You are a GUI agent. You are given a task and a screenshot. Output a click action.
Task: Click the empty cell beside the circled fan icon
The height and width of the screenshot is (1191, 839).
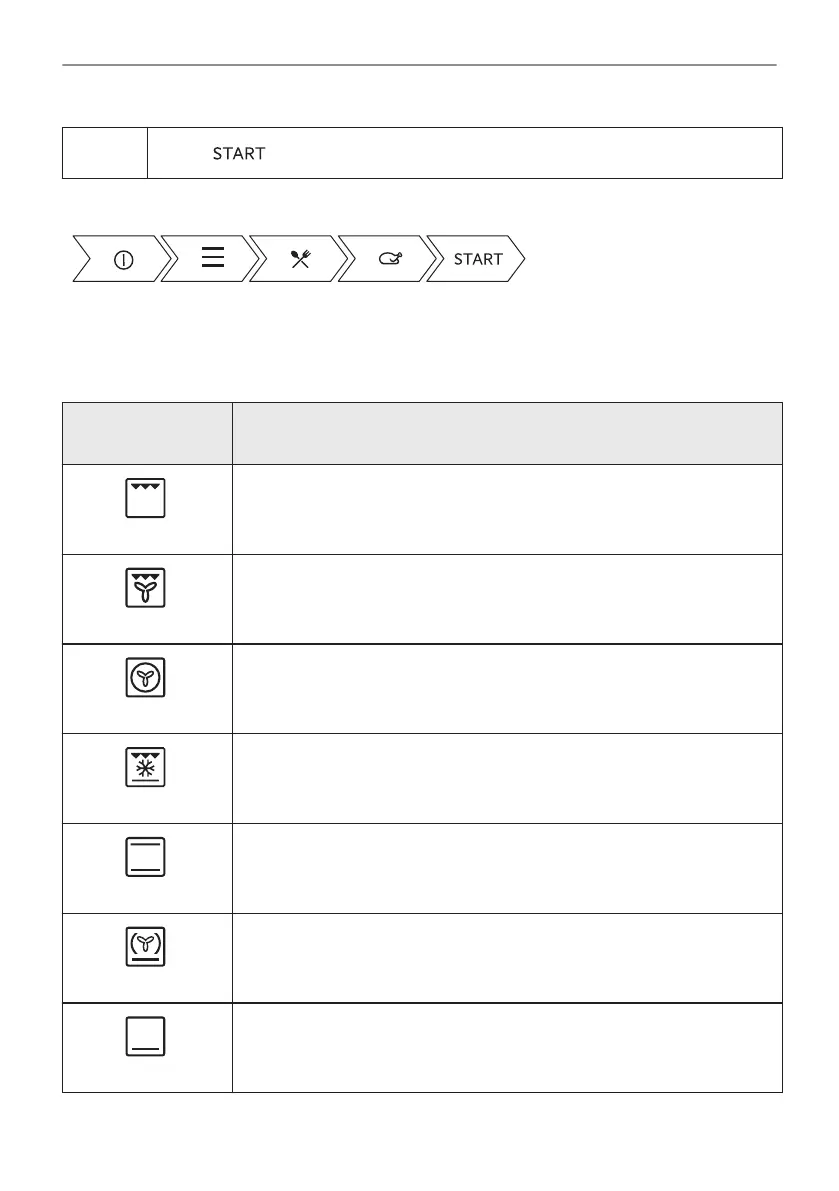pos(506,689)
